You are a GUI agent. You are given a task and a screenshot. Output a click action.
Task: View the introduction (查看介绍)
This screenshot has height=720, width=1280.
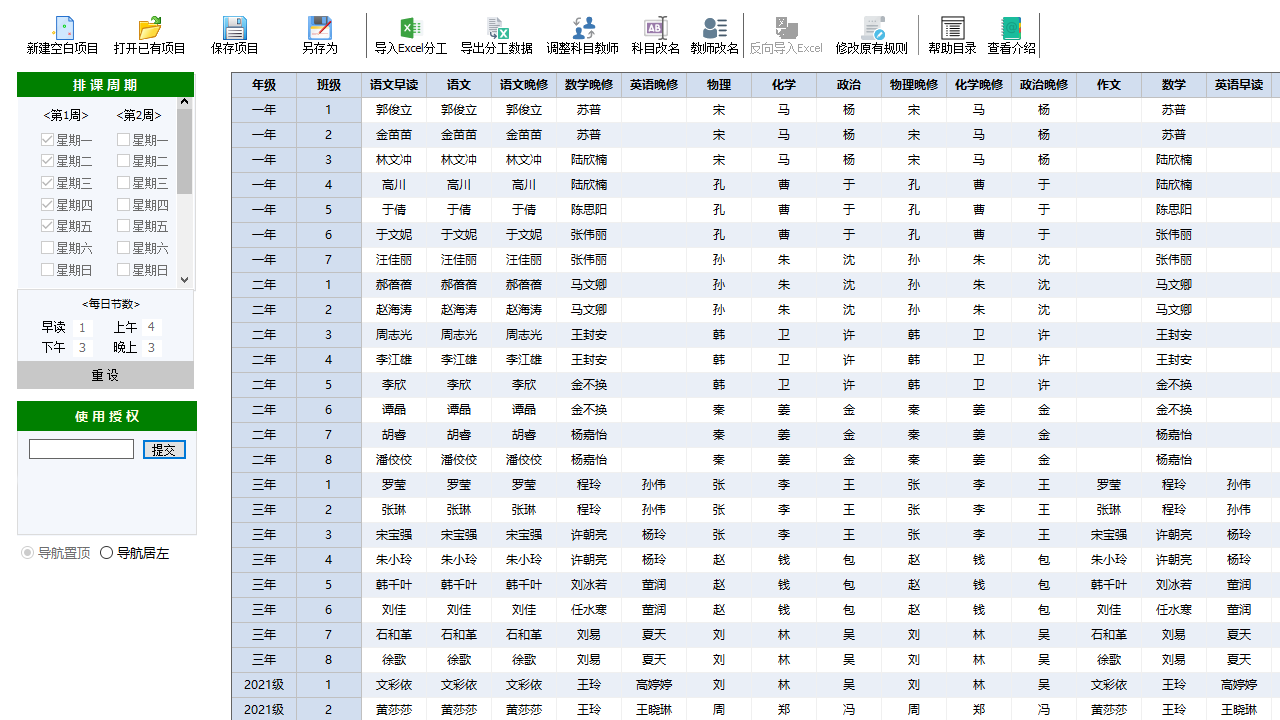[x=1011, y=34]
